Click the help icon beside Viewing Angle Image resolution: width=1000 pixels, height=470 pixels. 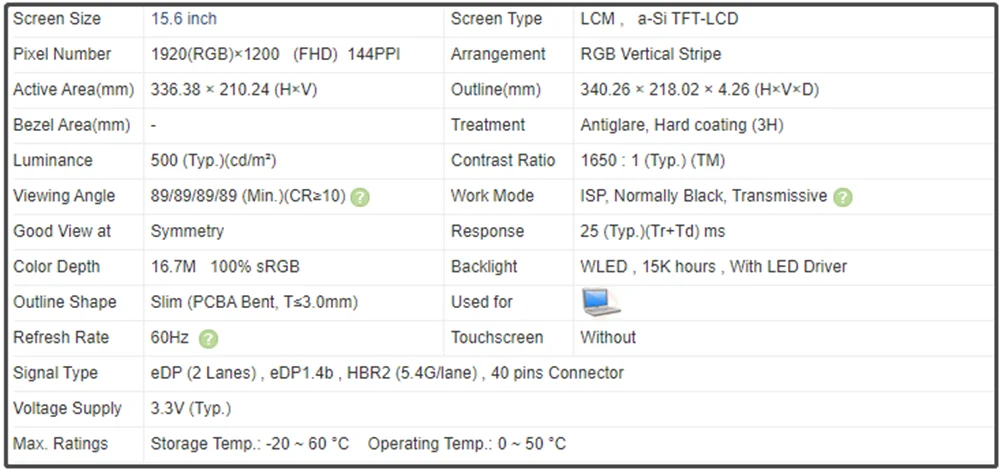pyautogui.click(x=360, y=197)
